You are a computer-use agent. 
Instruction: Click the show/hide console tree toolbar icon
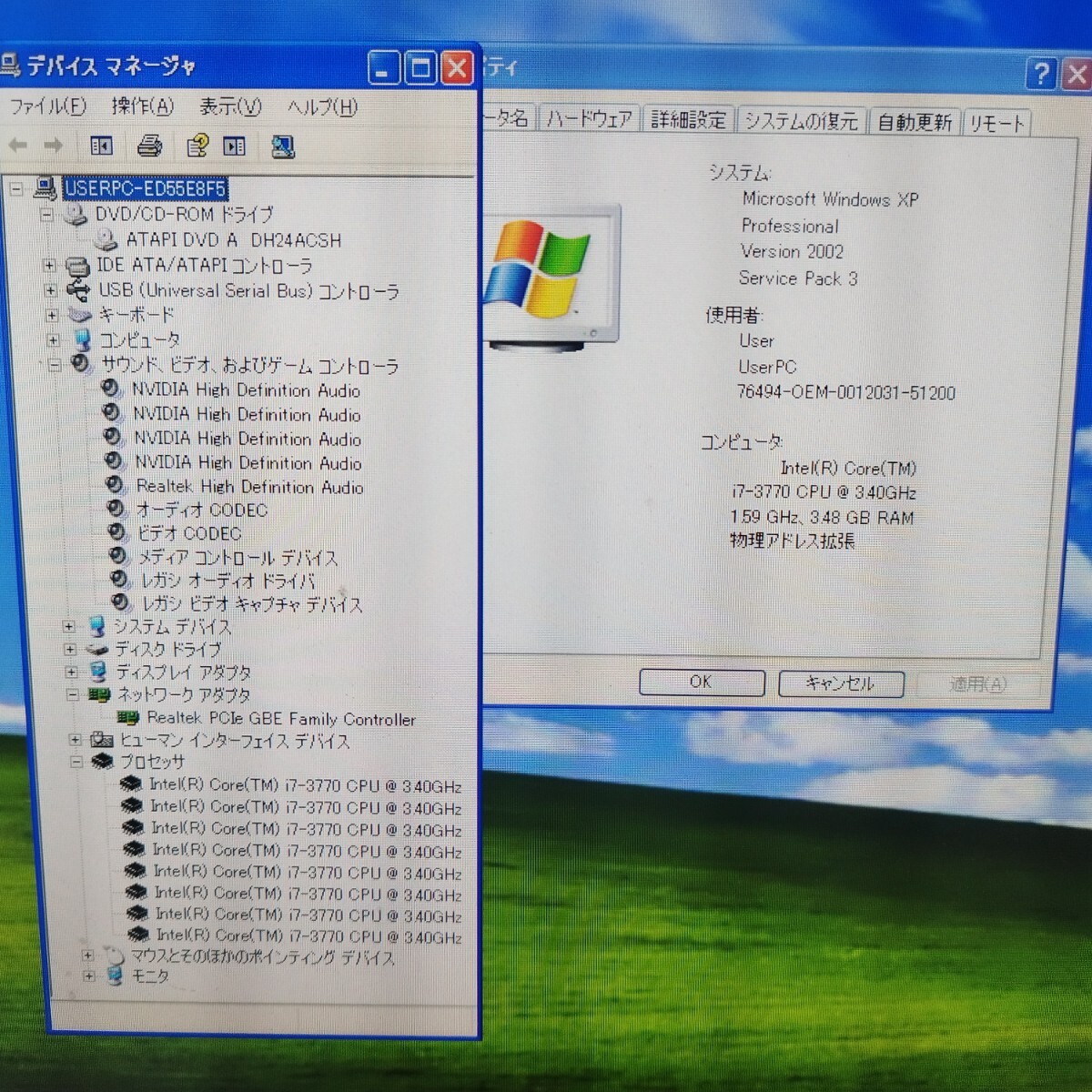click(101, 146)
